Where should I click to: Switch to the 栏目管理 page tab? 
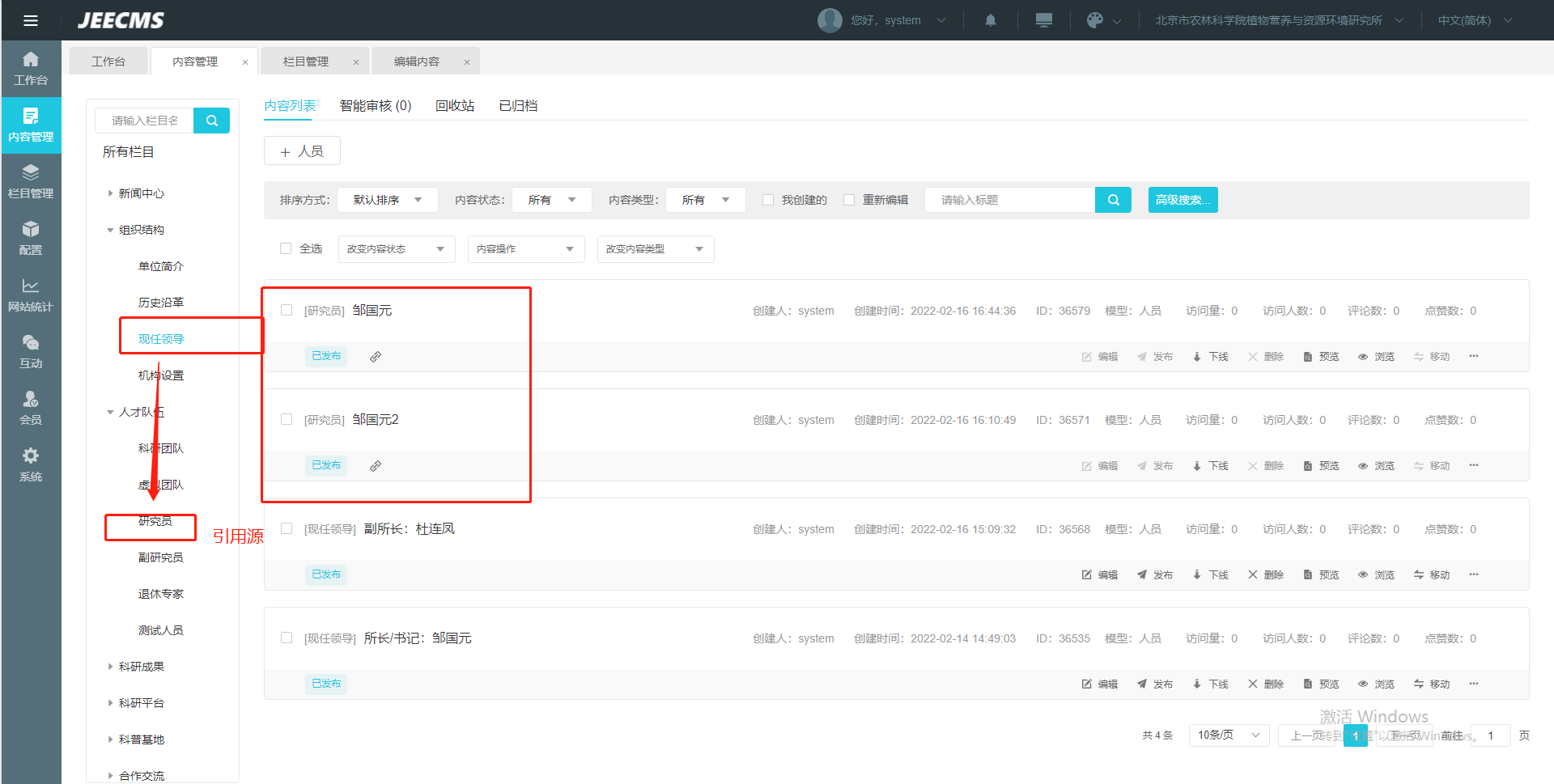306,61
